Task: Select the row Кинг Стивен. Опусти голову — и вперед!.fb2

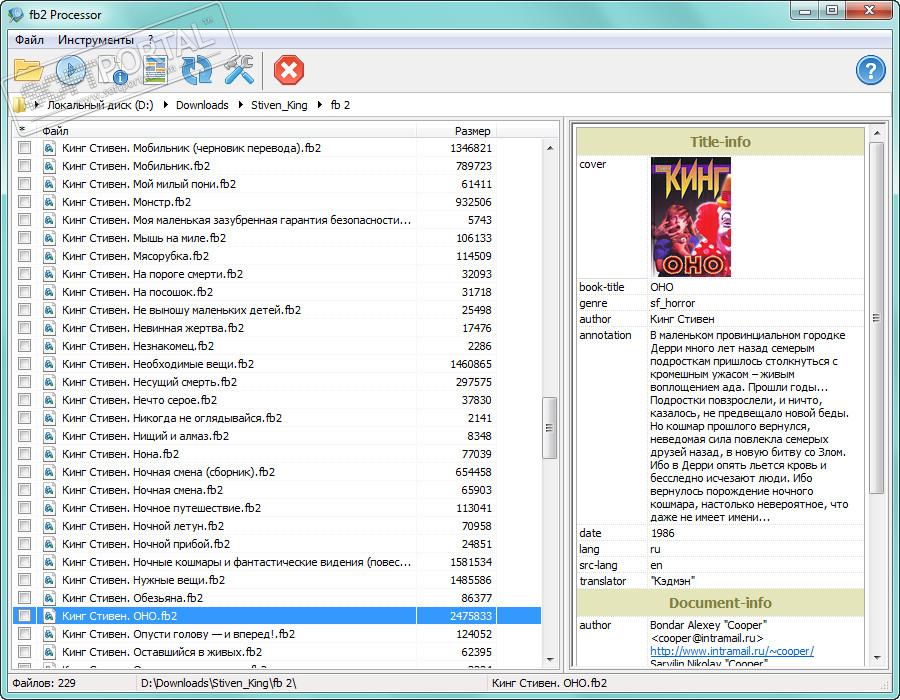Action: pos(277,634)
